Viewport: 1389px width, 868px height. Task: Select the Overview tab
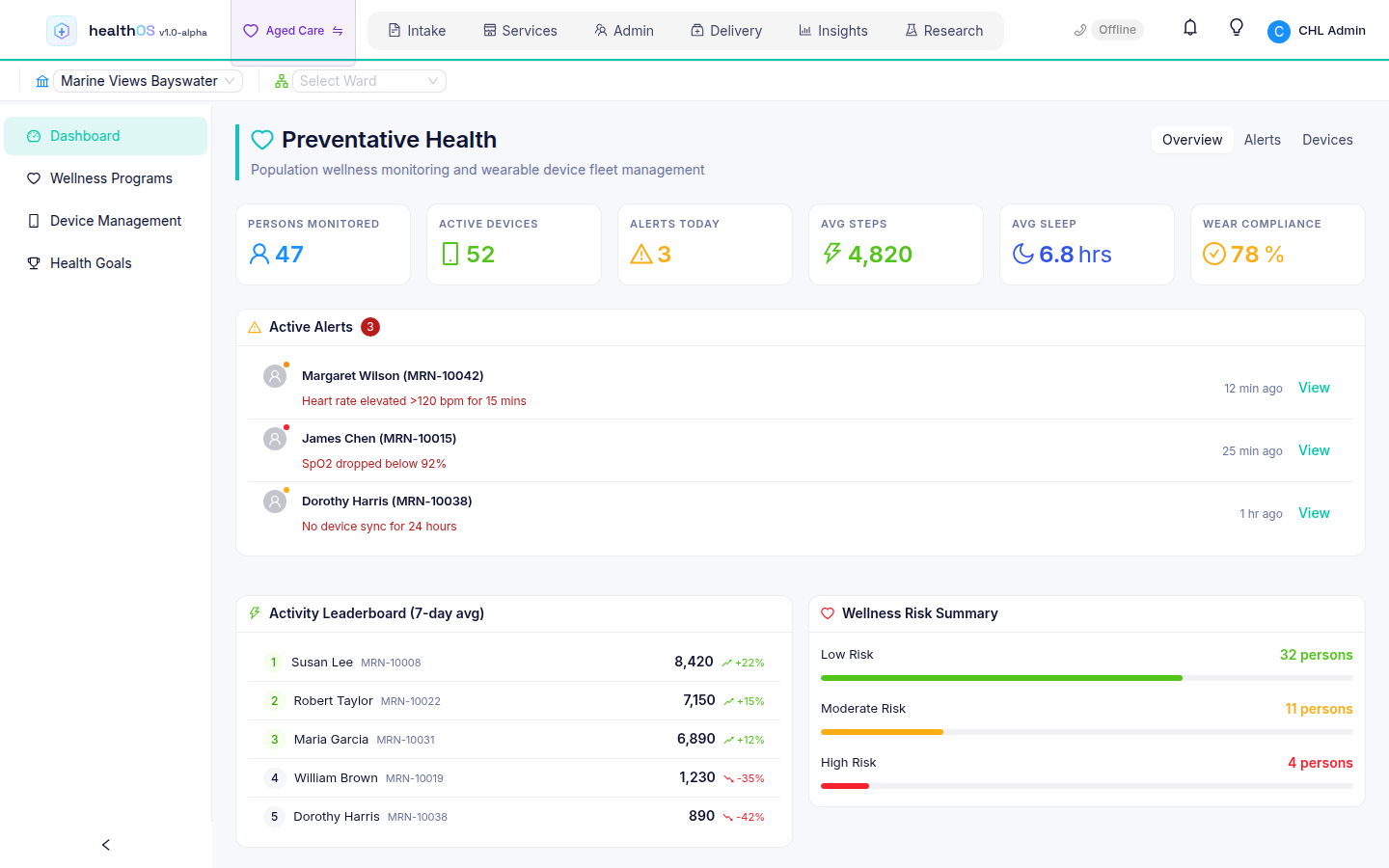point(1192,140)
